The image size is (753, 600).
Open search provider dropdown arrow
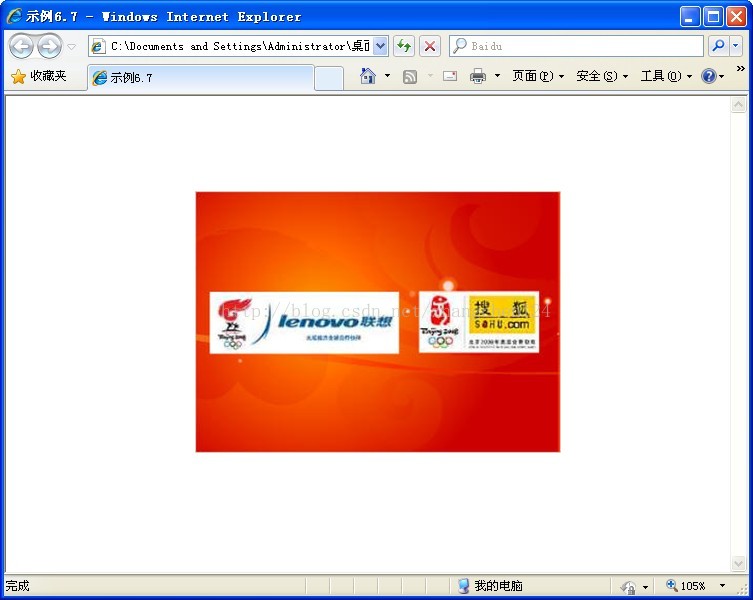[736, 46]
